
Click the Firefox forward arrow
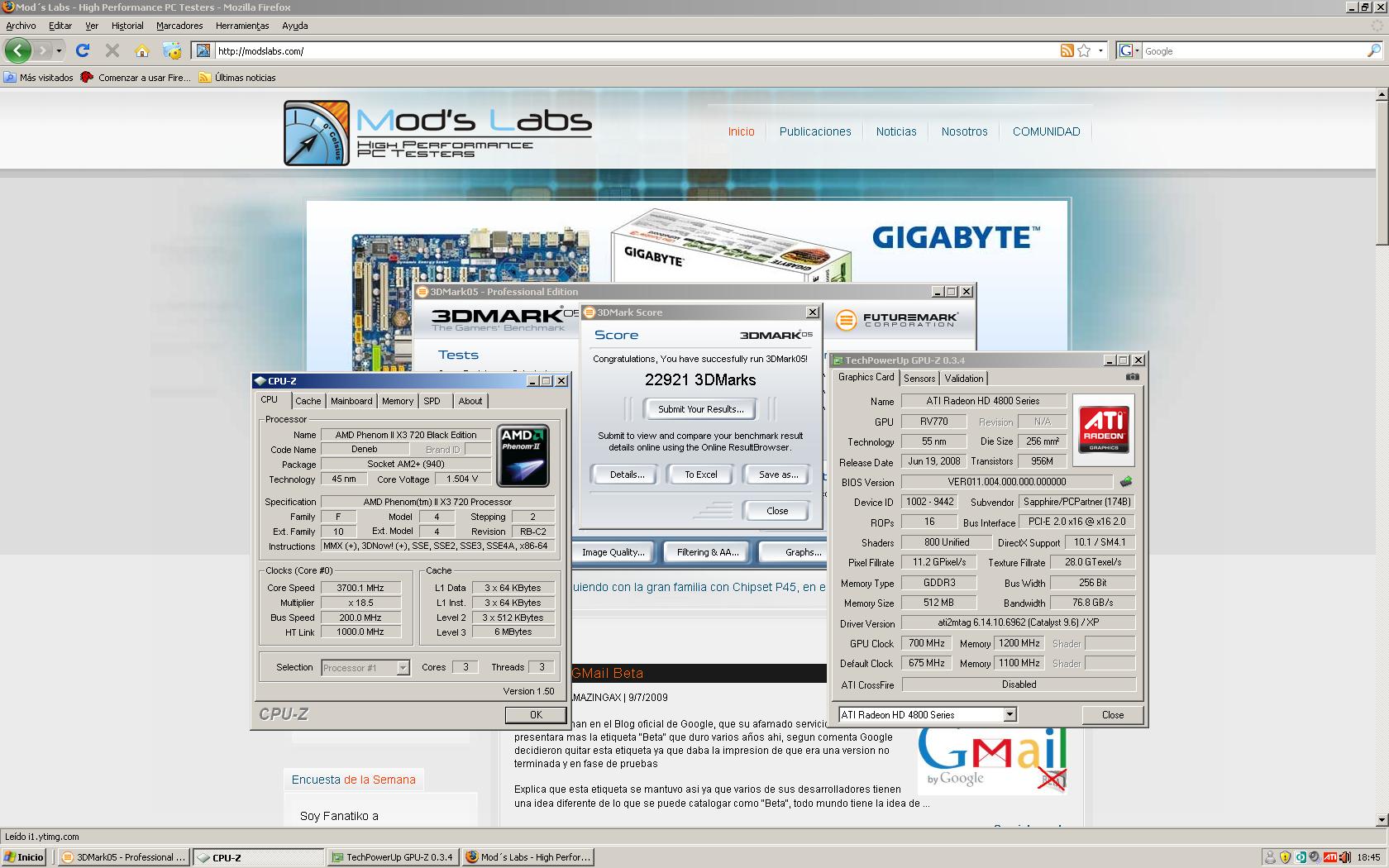pos(42,50)
